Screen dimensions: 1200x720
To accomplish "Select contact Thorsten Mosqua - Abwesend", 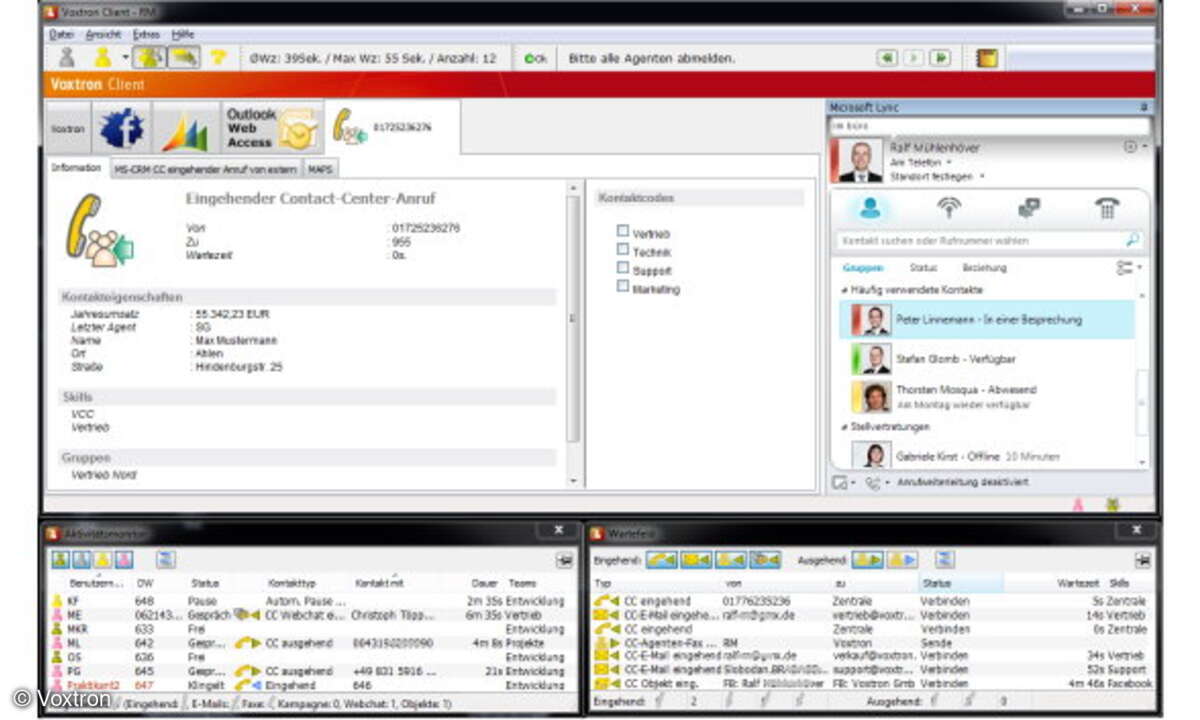I will [986, 396].
